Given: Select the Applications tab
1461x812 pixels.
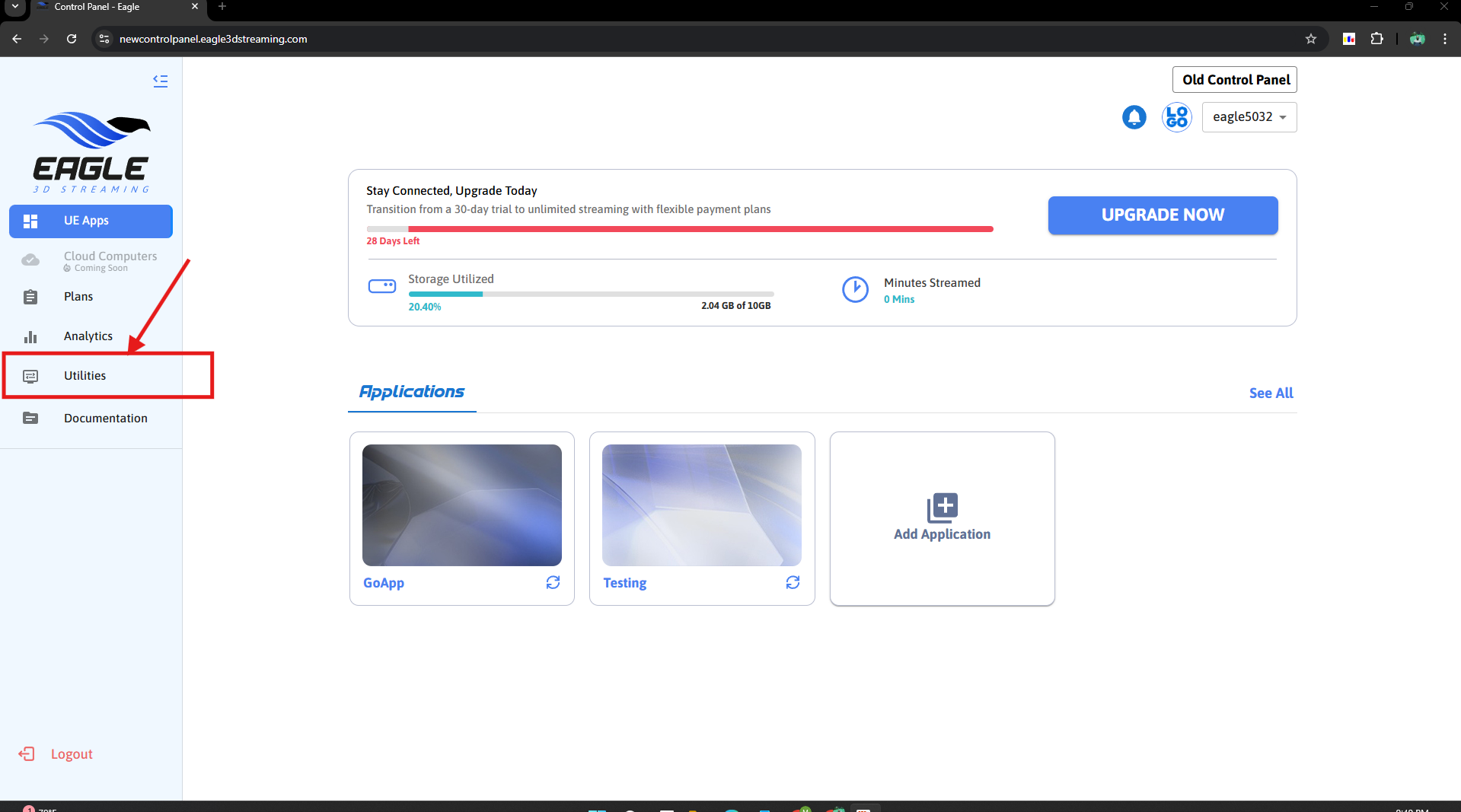Looking at the screenshot, I should (x=411, y=392).
